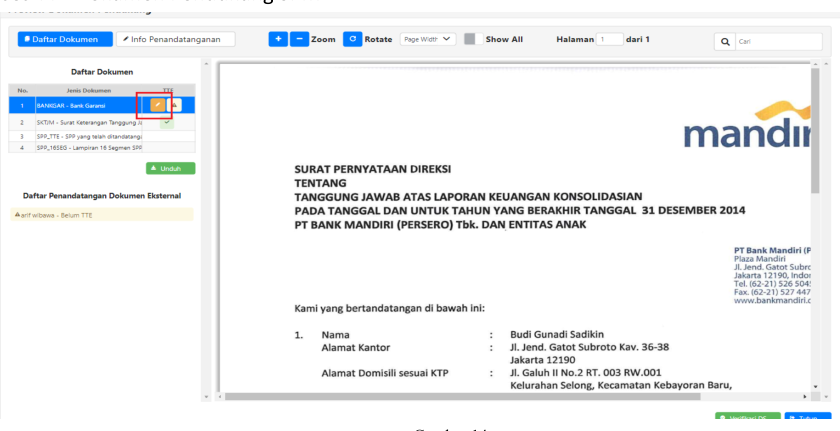The image size is (840, 431).
Task: Click the blue Tutup button
Action: [x=808, y=417]
